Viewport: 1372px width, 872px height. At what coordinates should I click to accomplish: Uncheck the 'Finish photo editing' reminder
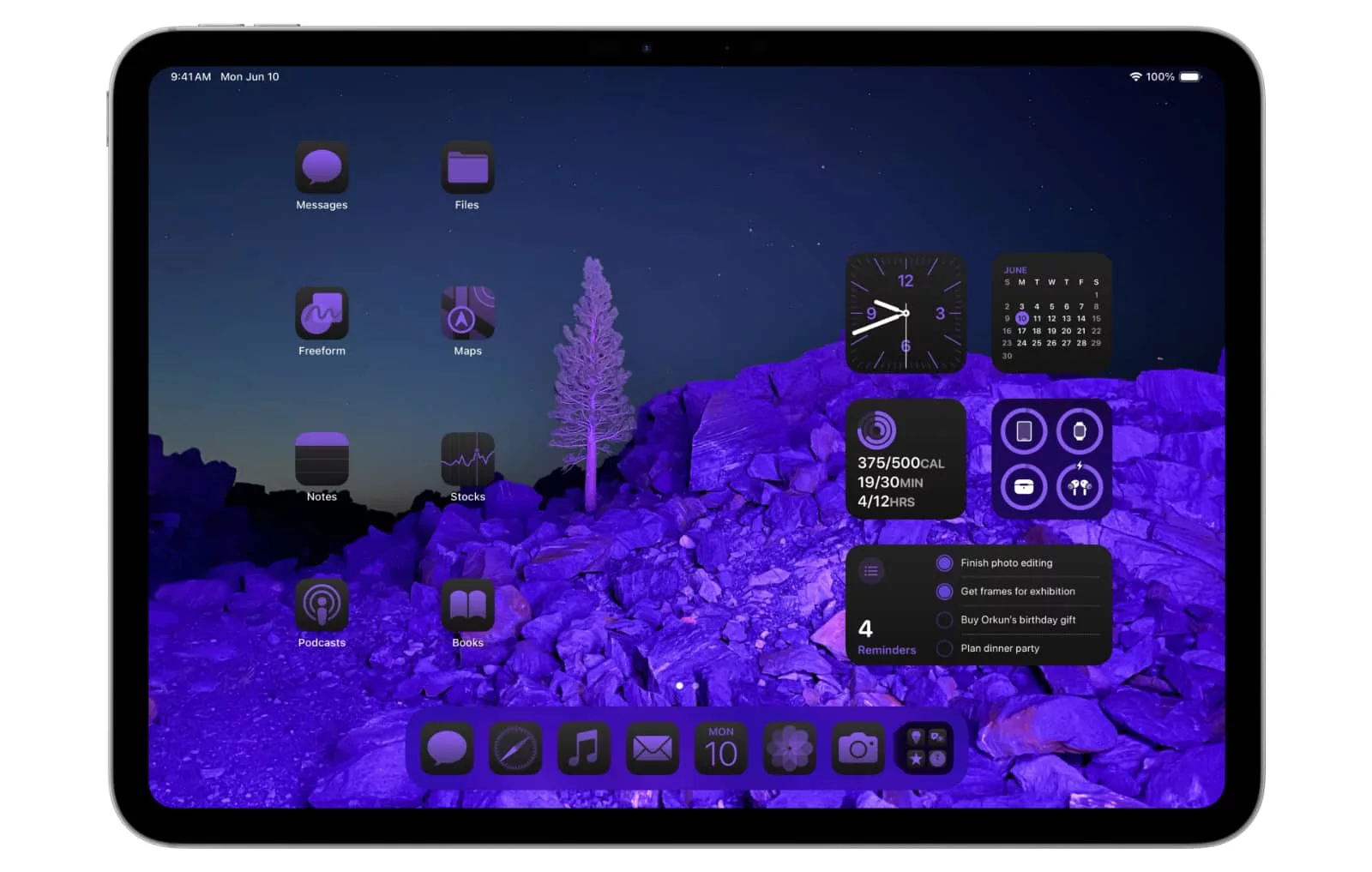point(944,563)
